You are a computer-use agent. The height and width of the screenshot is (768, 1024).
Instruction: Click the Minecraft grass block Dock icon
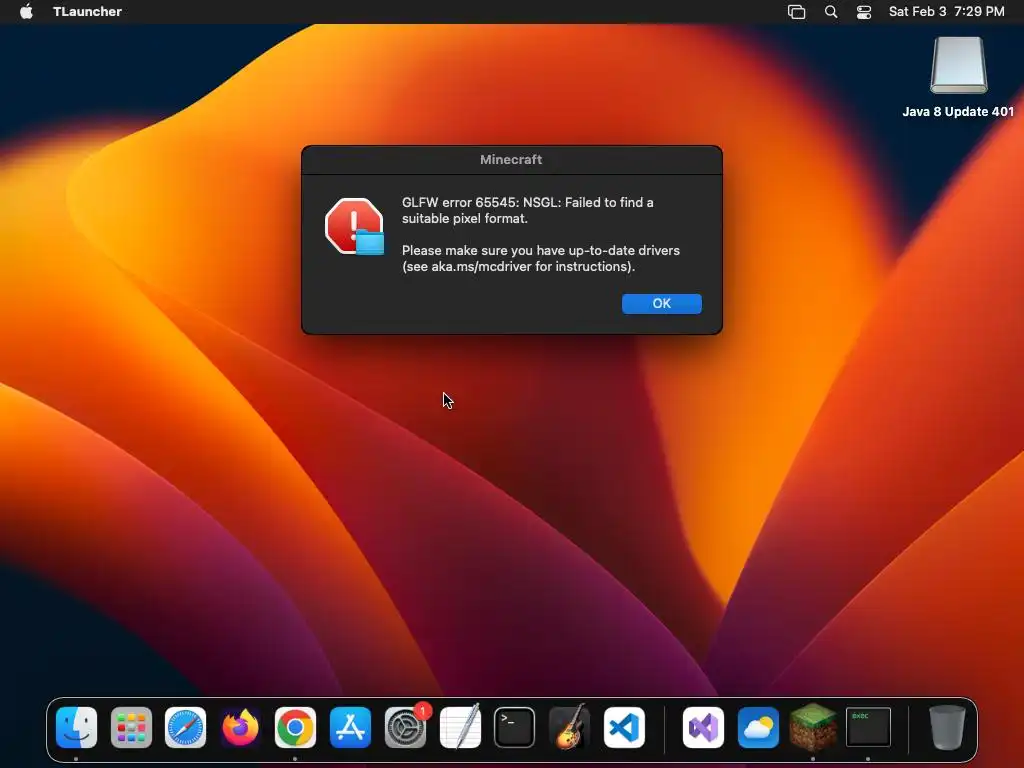click(x=813, y=728)
